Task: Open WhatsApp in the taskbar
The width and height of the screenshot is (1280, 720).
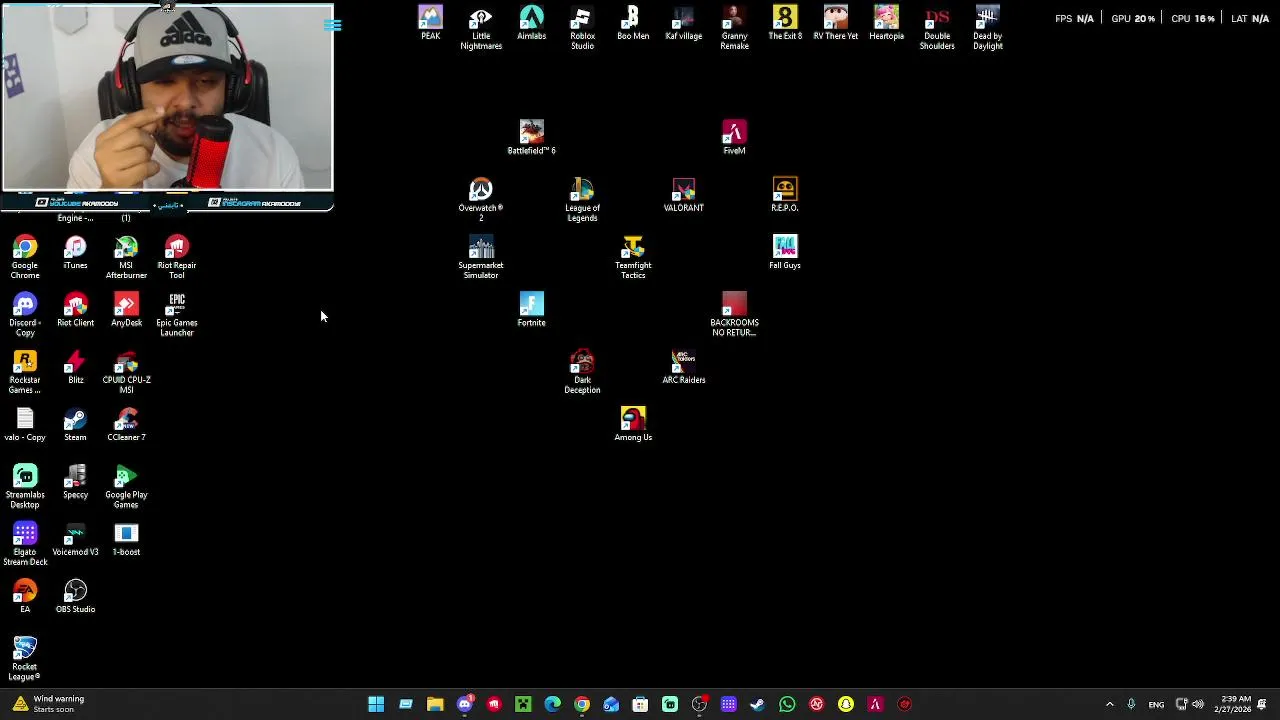Action: (x=787, y=704)
